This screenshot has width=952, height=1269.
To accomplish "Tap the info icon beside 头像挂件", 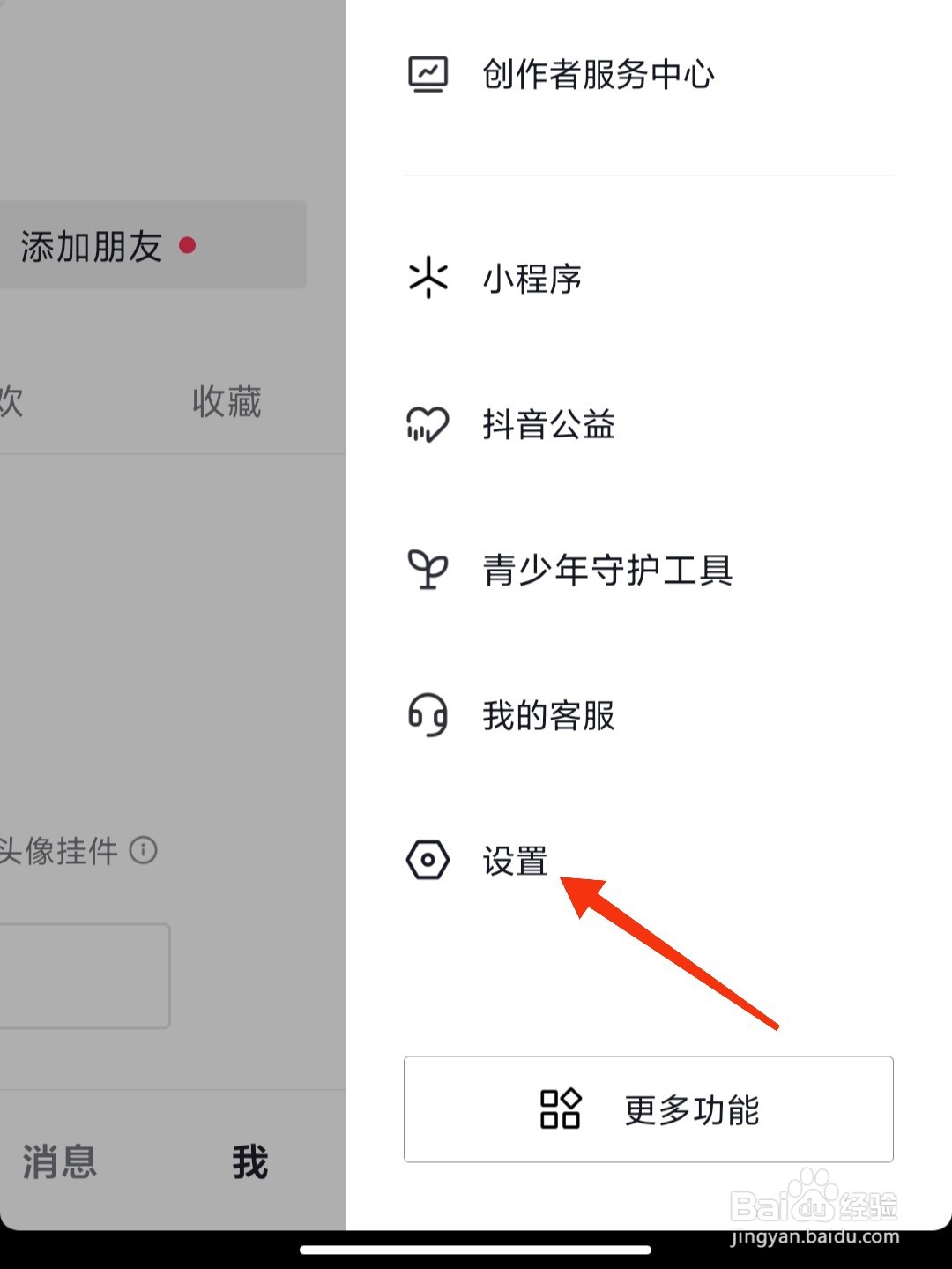I will pos(144,850).
